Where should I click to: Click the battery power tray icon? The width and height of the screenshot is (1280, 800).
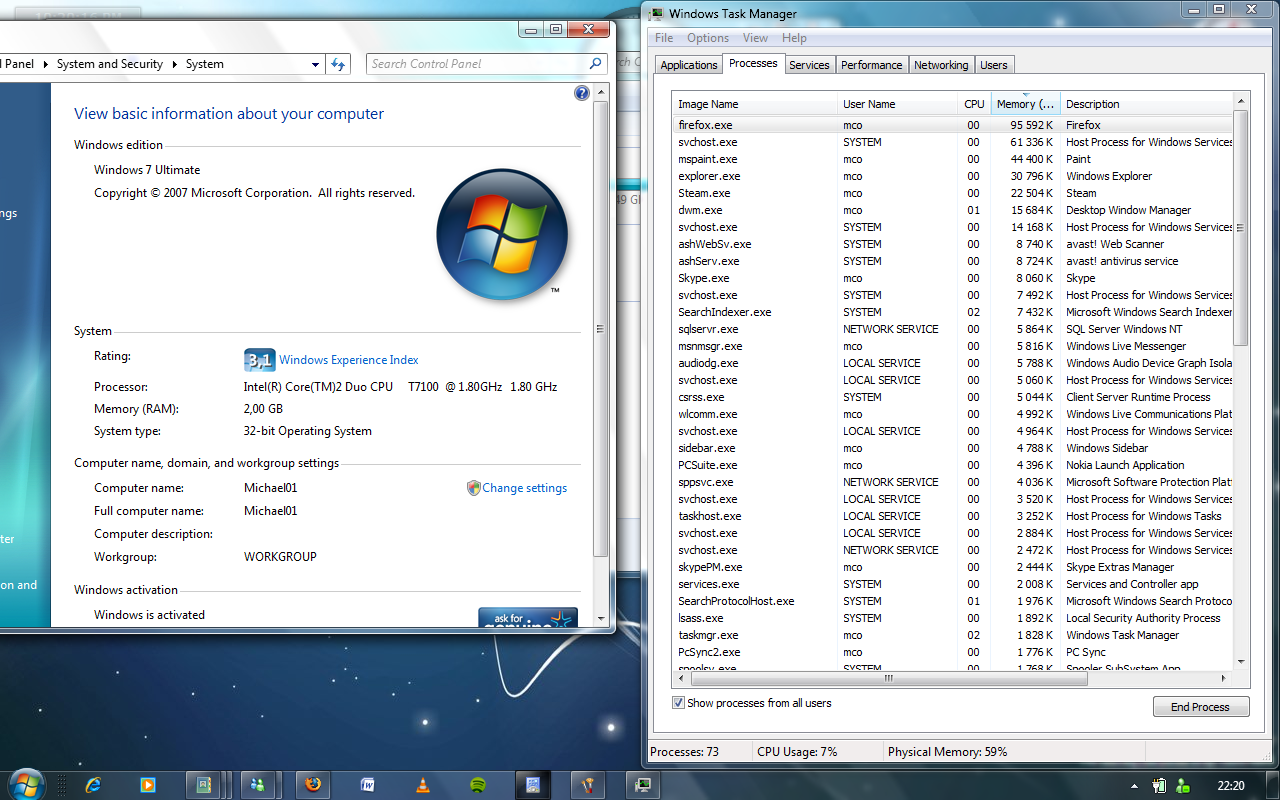pos(1160,786)
